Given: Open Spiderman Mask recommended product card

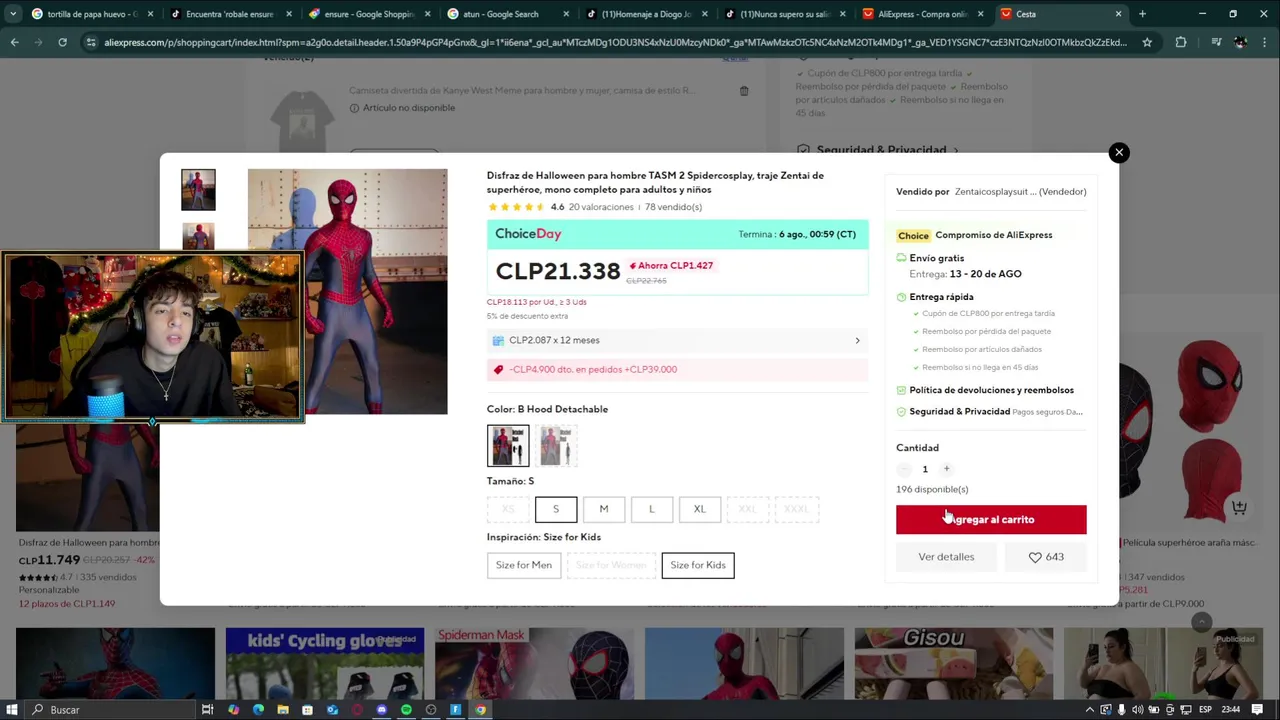Looking at the screenshot, I should pos(534,664).
